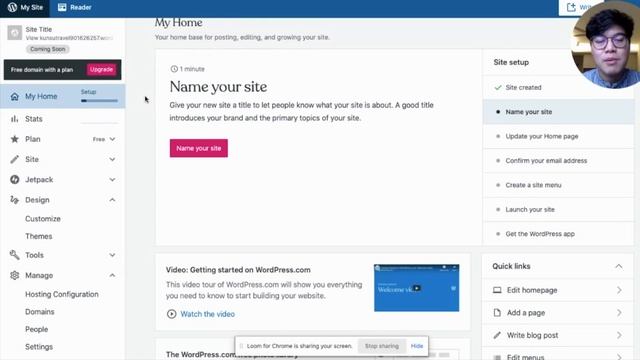Click the Jetpack lightning icon
This screenshot has width=640, height=360.
(15, 180)
